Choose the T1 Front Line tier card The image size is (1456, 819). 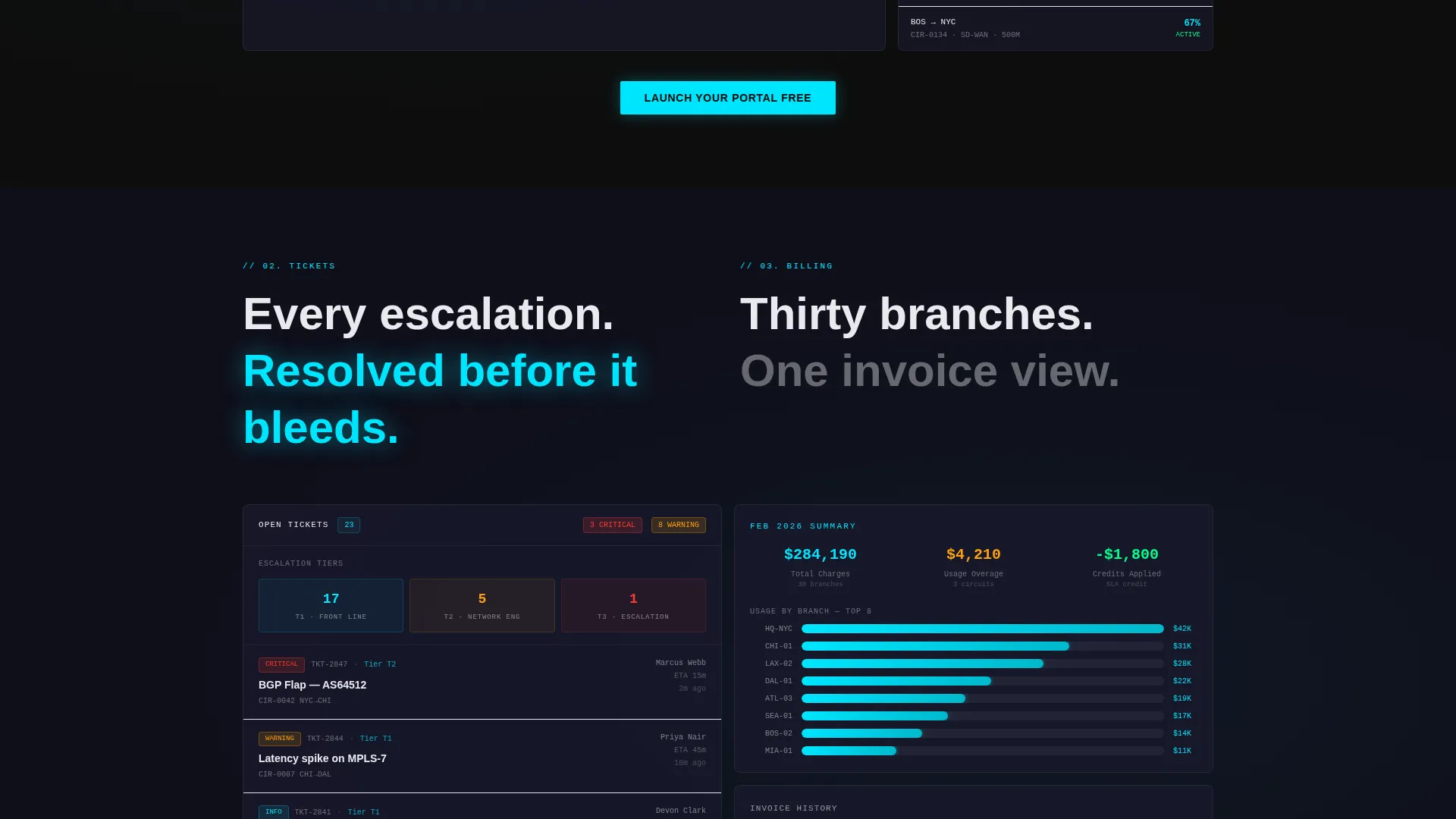point(331,605)
